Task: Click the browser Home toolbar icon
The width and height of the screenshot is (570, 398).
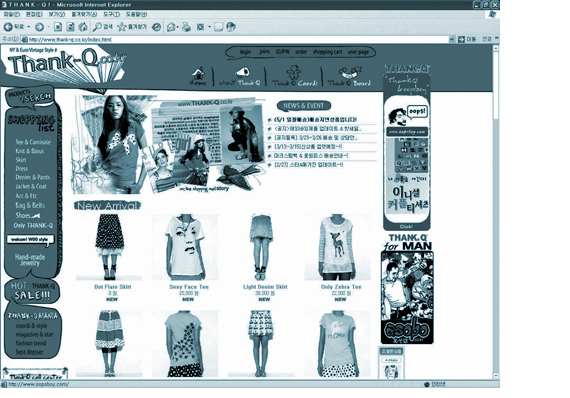Action: (x=83, y=27)
